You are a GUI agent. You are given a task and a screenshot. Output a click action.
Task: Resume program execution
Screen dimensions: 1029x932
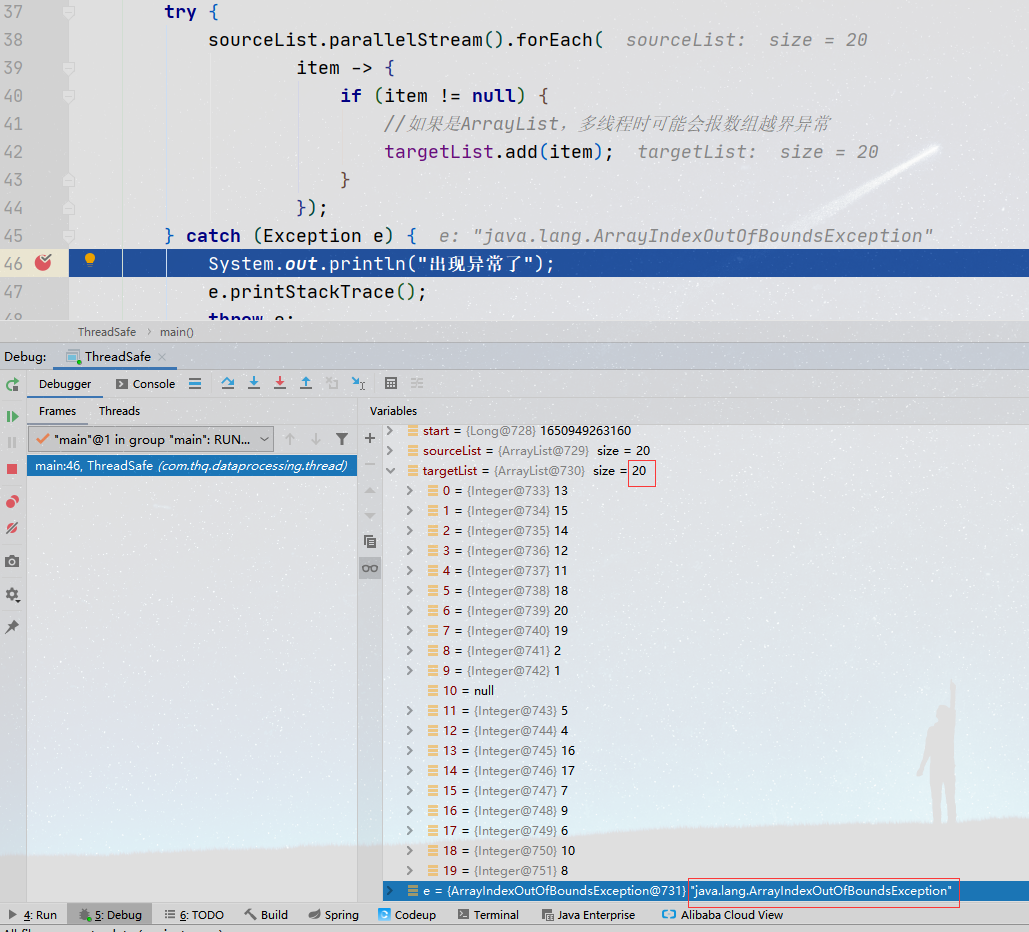pos(11,416)
